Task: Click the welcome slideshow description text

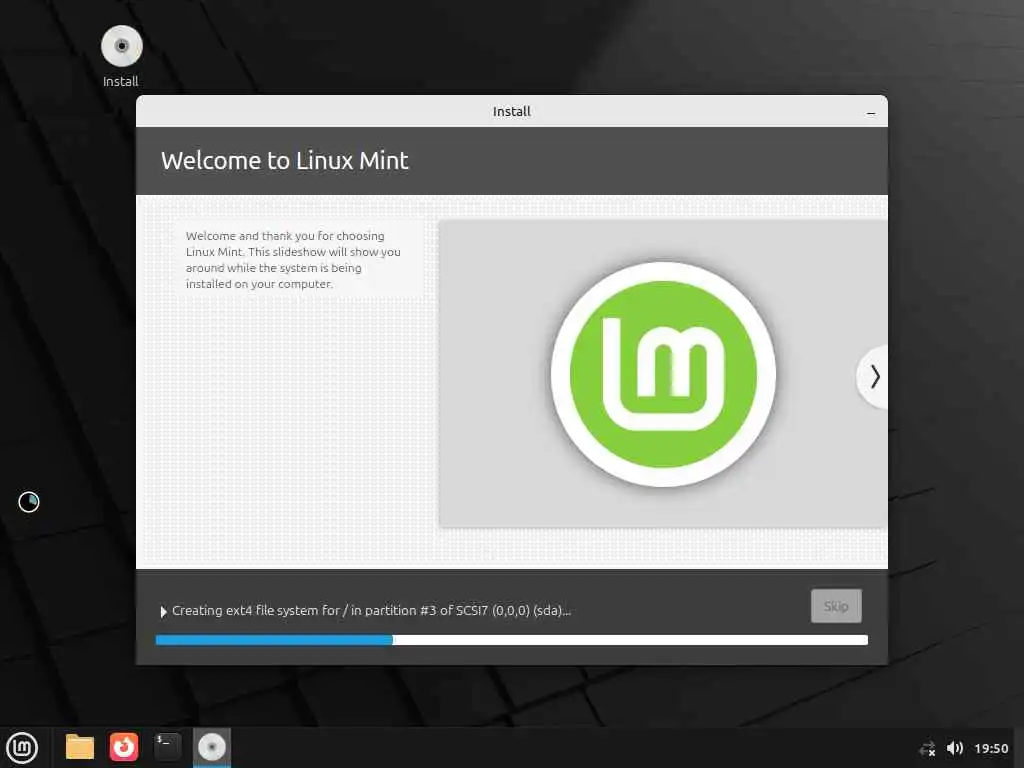Action: coord(293,260)
